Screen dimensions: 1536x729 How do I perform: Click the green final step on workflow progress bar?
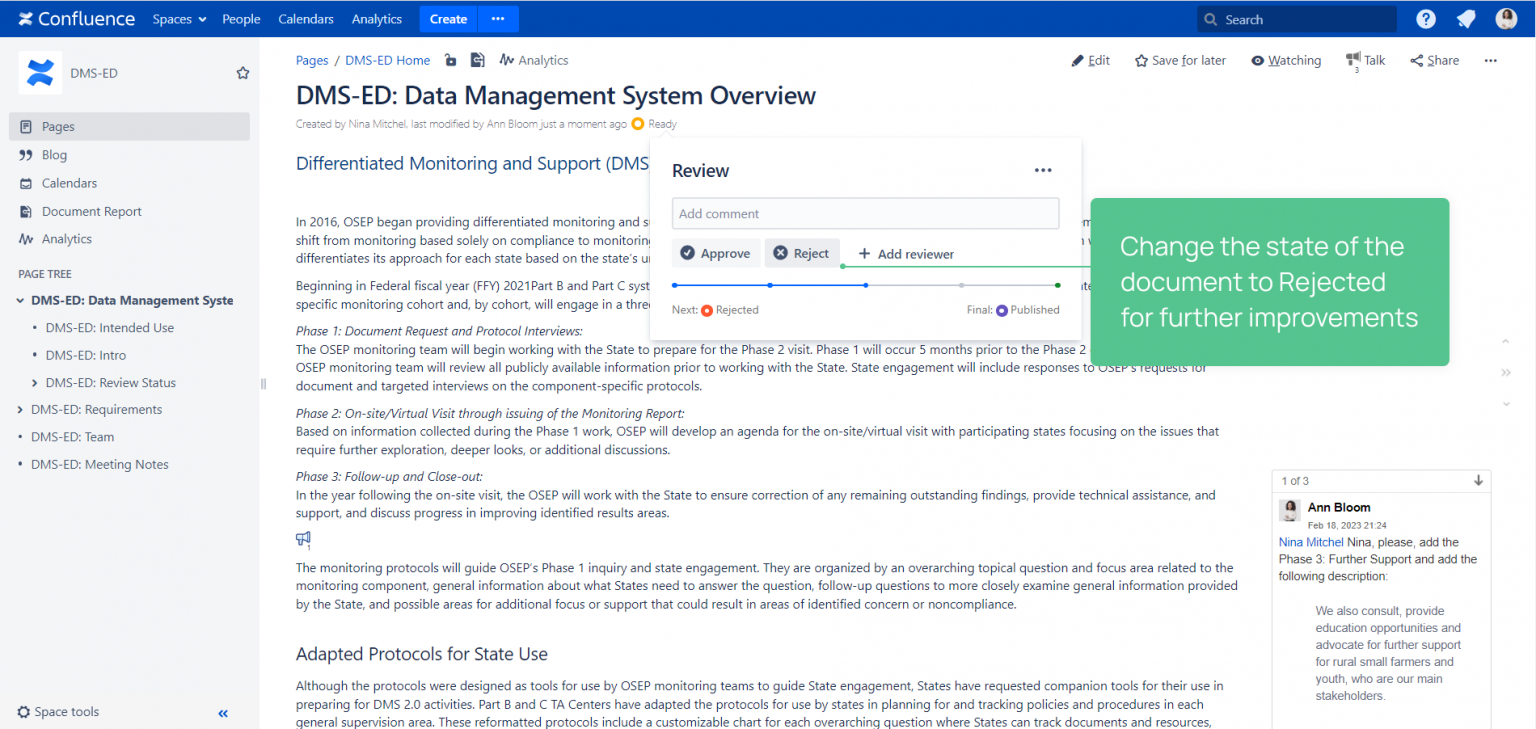[x=1058, y=286]
